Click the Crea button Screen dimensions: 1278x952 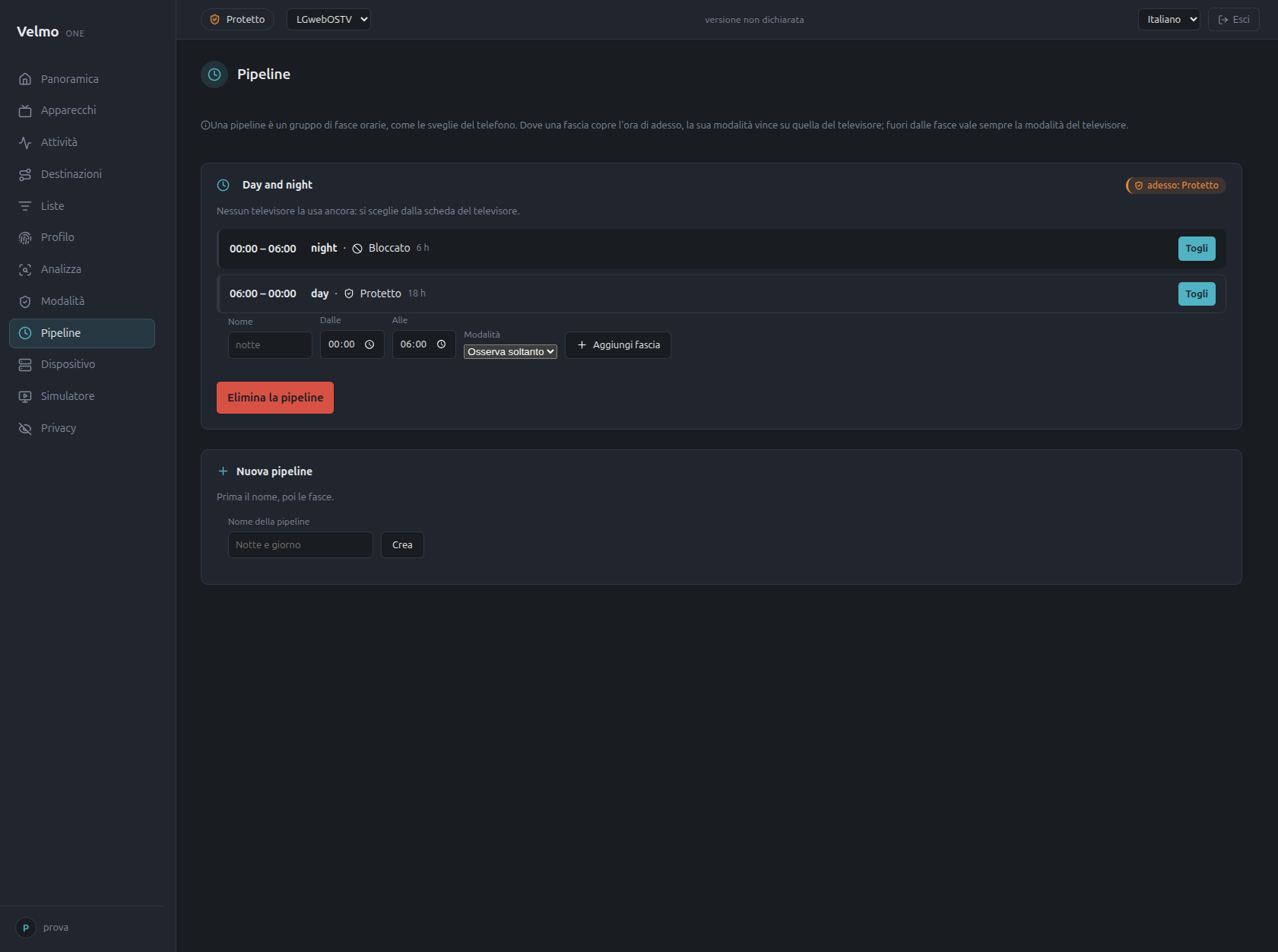[x=402, y=545]
